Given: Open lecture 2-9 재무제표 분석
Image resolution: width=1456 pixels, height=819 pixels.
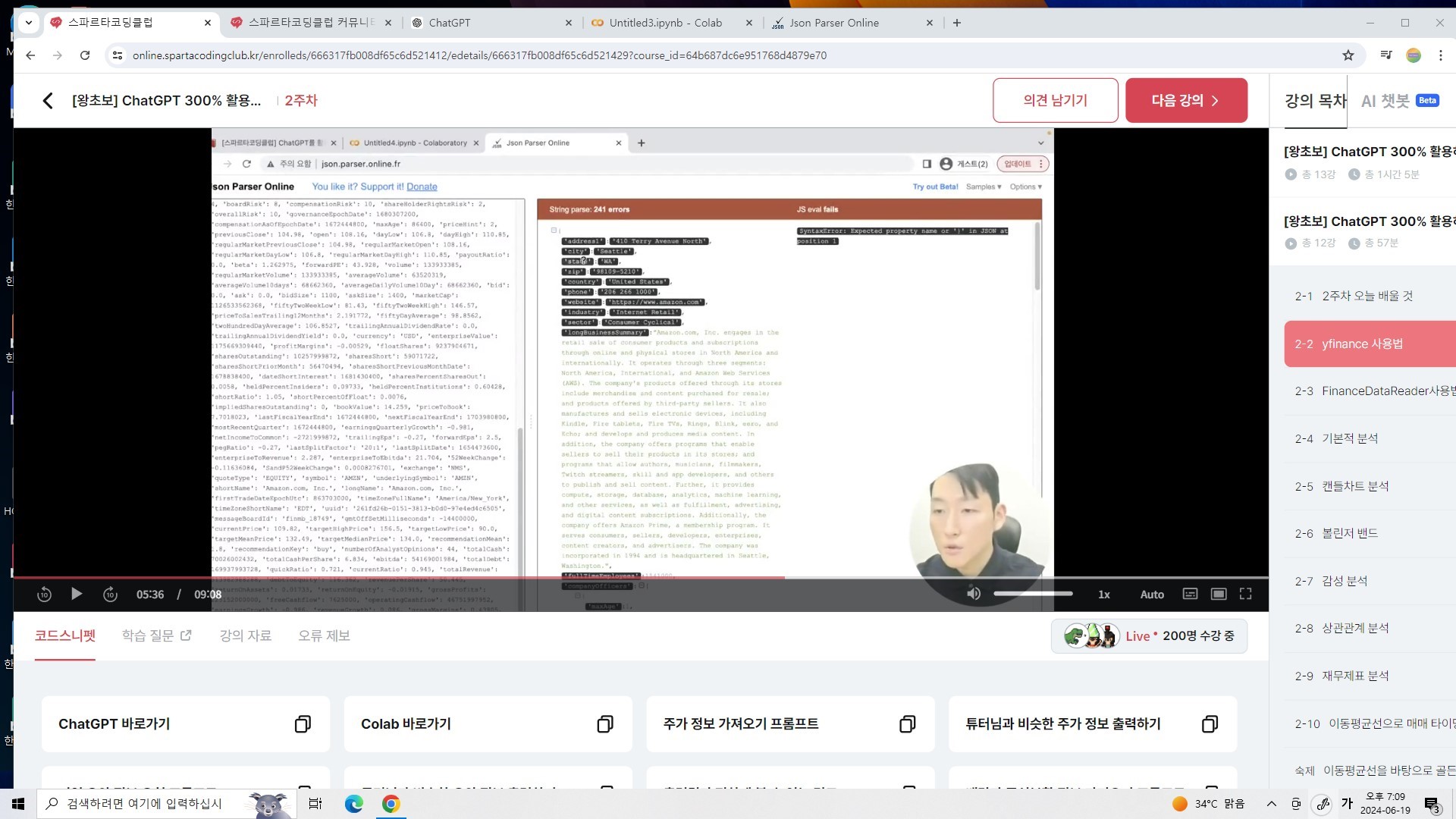Looking at the screenshot, I should coord(1370,676).
